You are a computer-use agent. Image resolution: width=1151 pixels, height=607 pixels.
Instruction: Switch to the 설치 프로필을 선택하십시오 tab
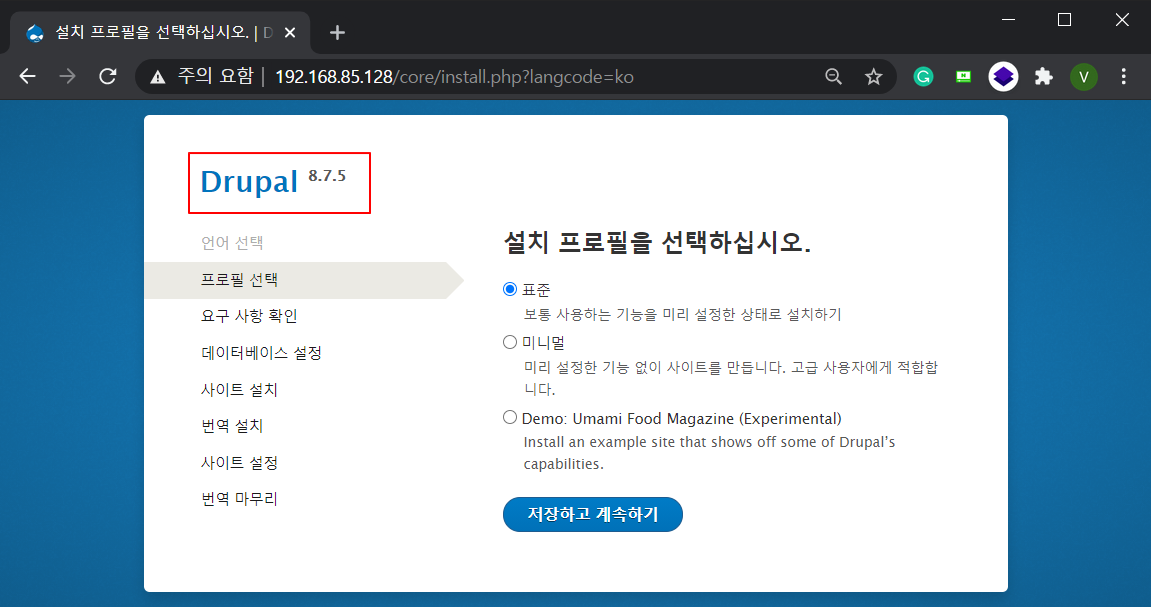[x=160, y=32]
